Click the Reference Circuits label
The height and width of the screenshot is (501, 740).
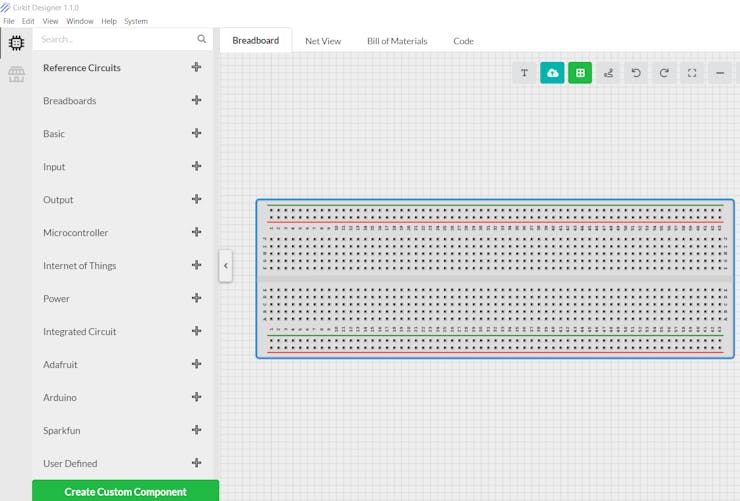tap(82, 68)
